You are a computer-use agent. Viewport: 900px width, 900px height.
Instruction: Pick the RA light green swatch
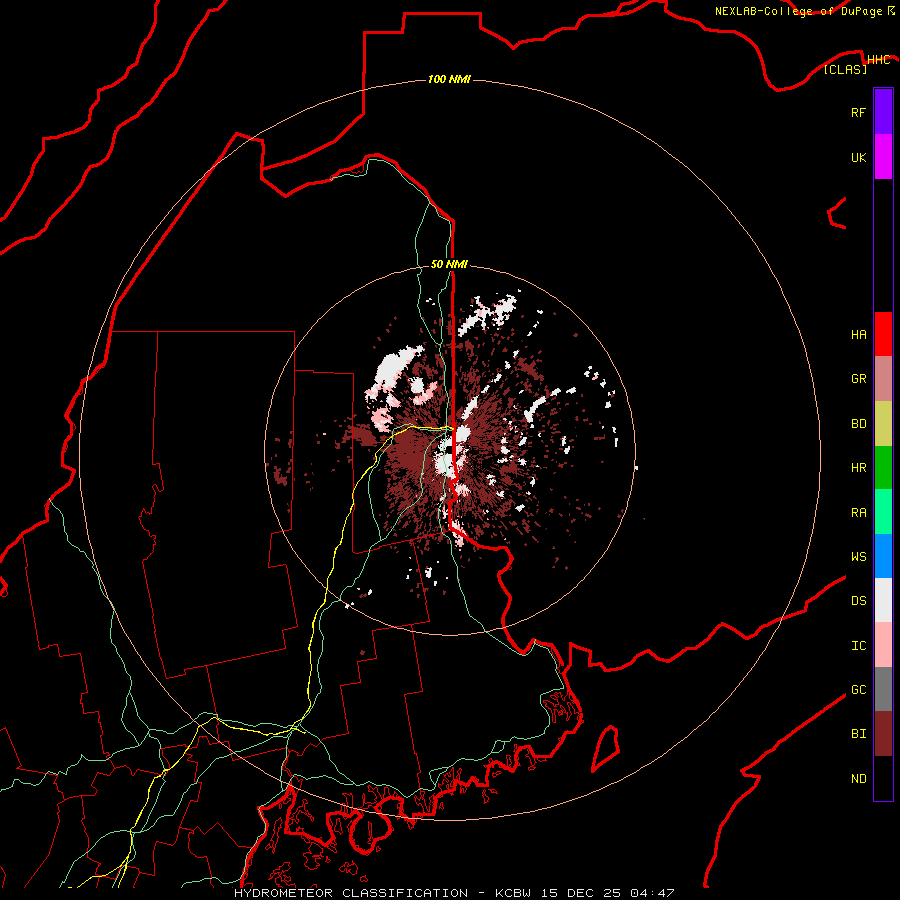[883, 512]
